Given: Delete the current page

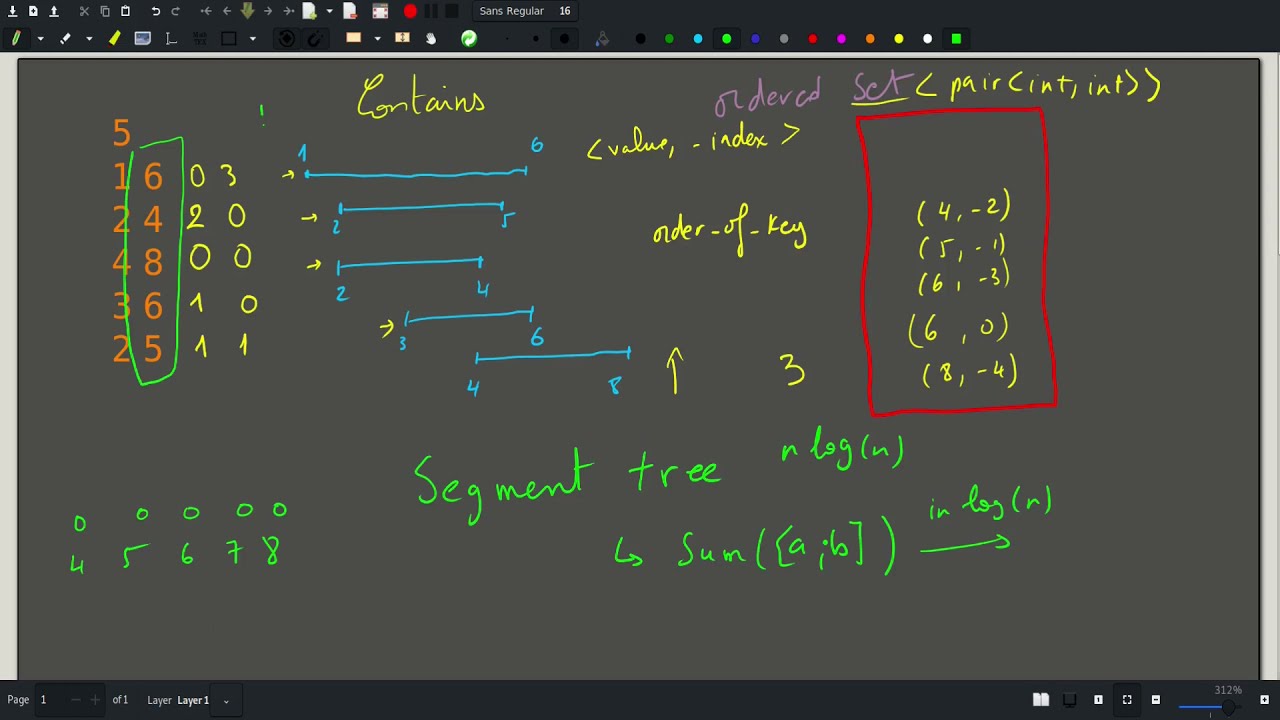Looking at the screenshot, I should (x=350, y=11).
